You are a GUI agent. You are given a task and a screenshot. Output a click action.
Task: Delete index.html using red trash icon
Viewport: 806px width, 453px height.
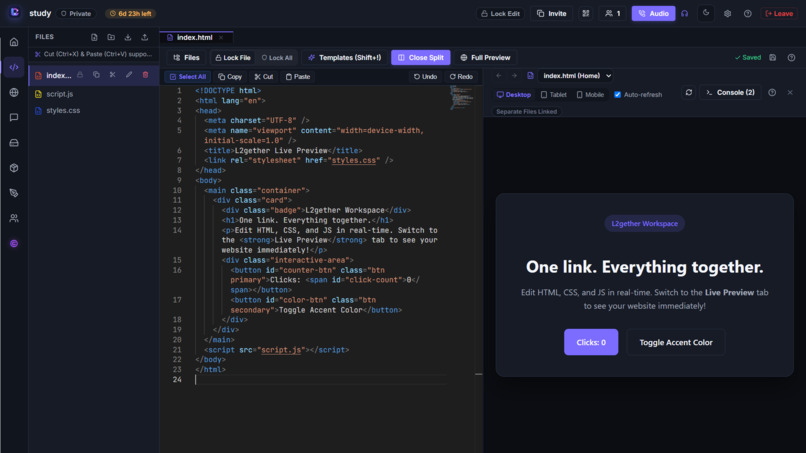click(x=145, y=75)
